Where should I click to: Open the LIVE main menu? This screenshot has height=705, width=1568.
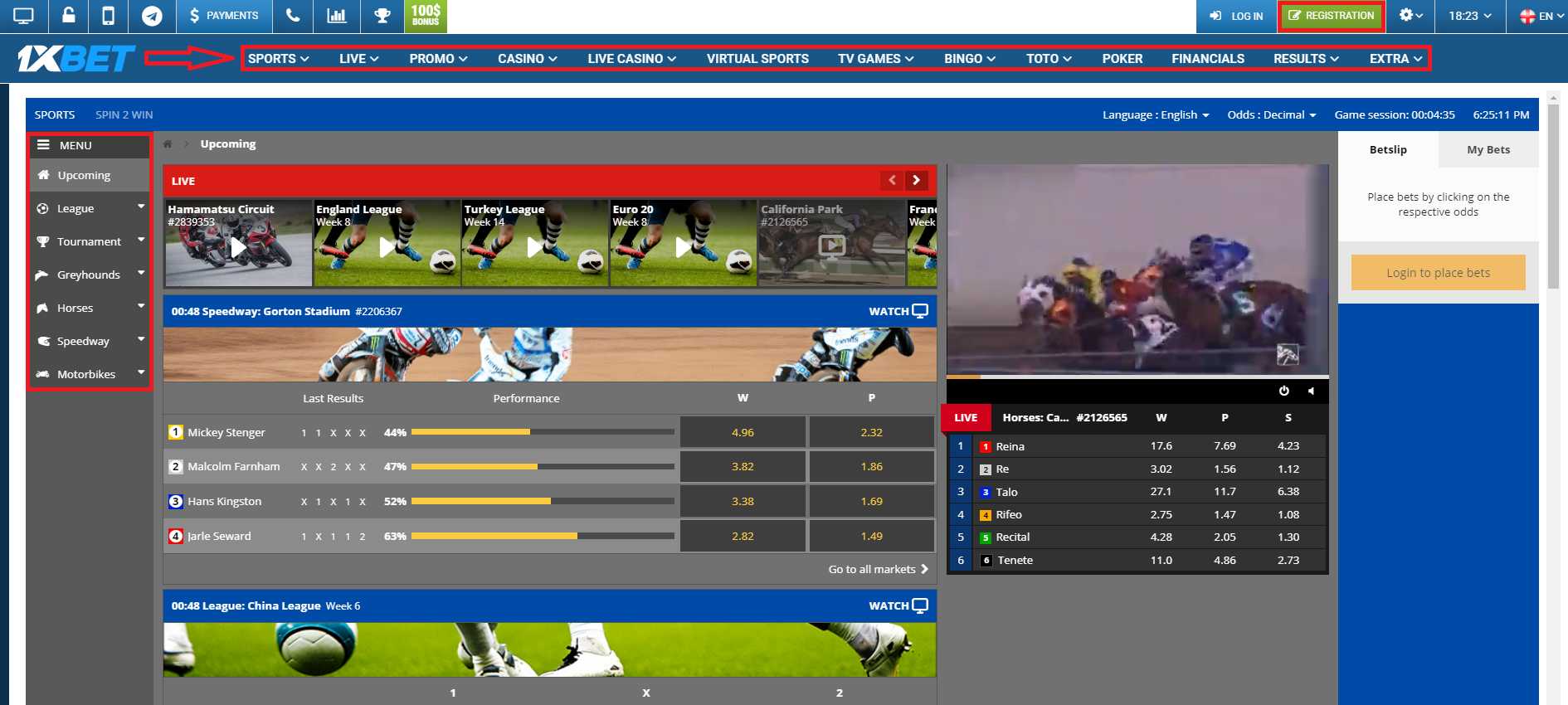point(359,58)
